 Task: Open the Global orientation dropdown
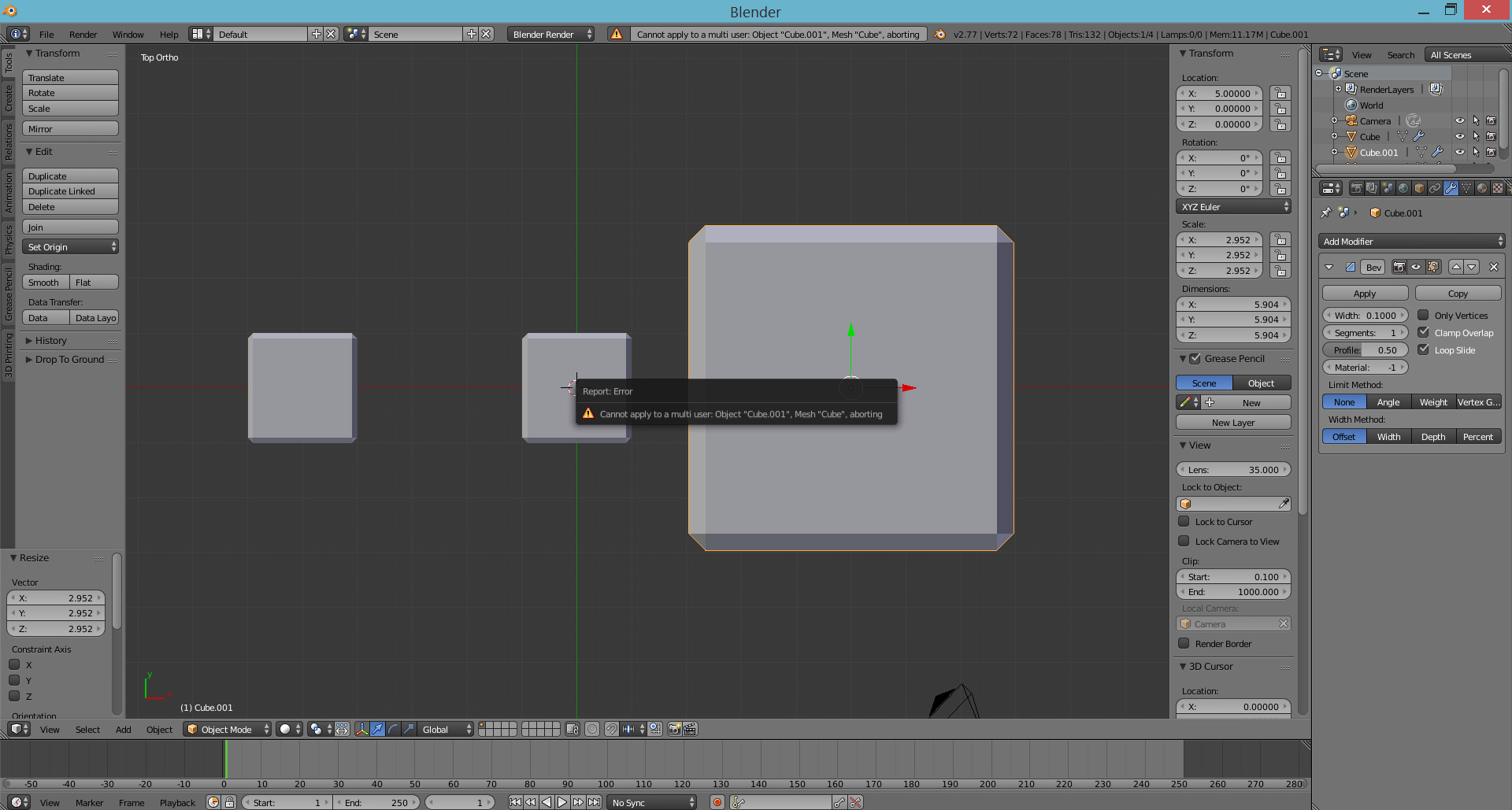point(446,729)
